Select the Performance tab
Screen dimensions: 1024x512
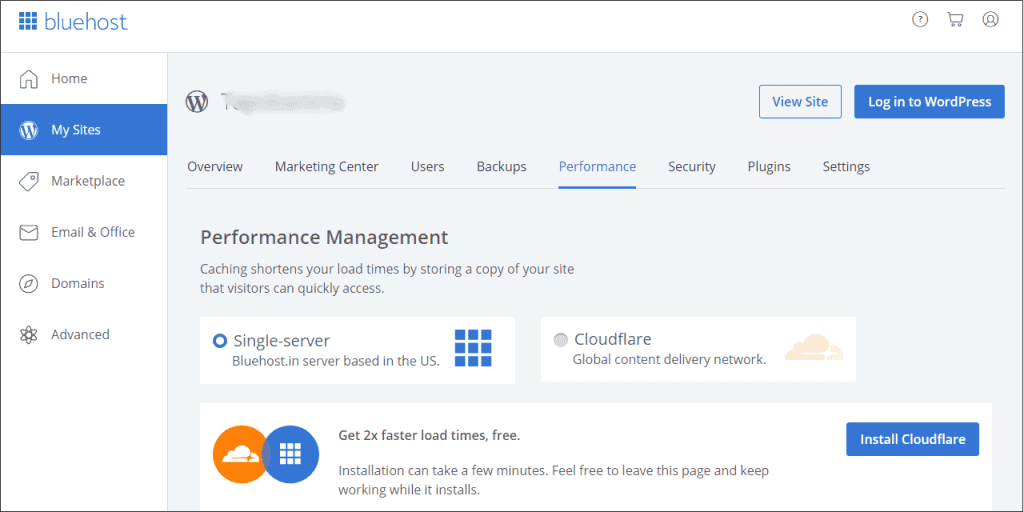[x=598, y=167]
